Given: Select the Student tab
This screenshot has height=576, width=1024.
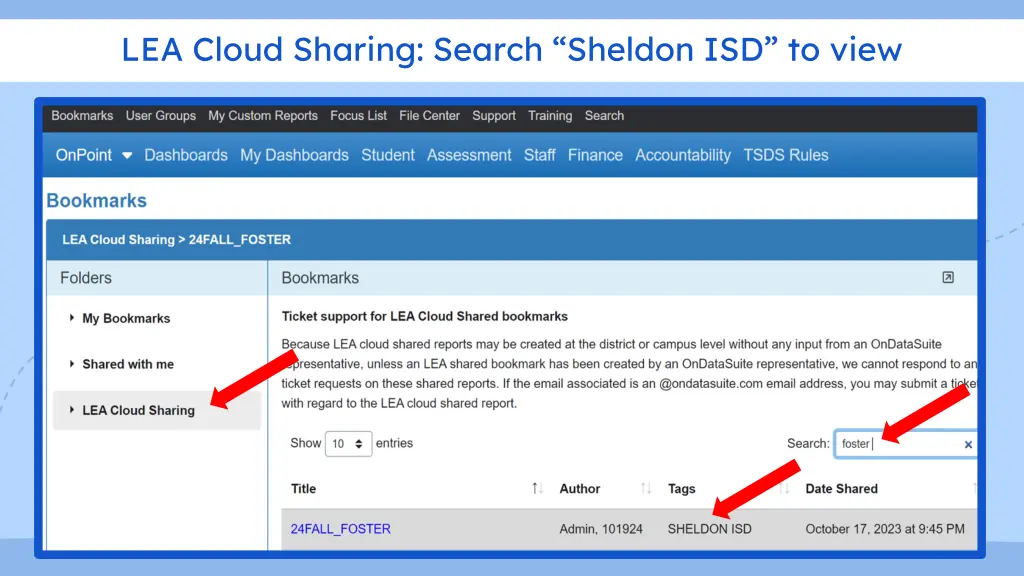Looking at the screenshot, I should point(388,155).
